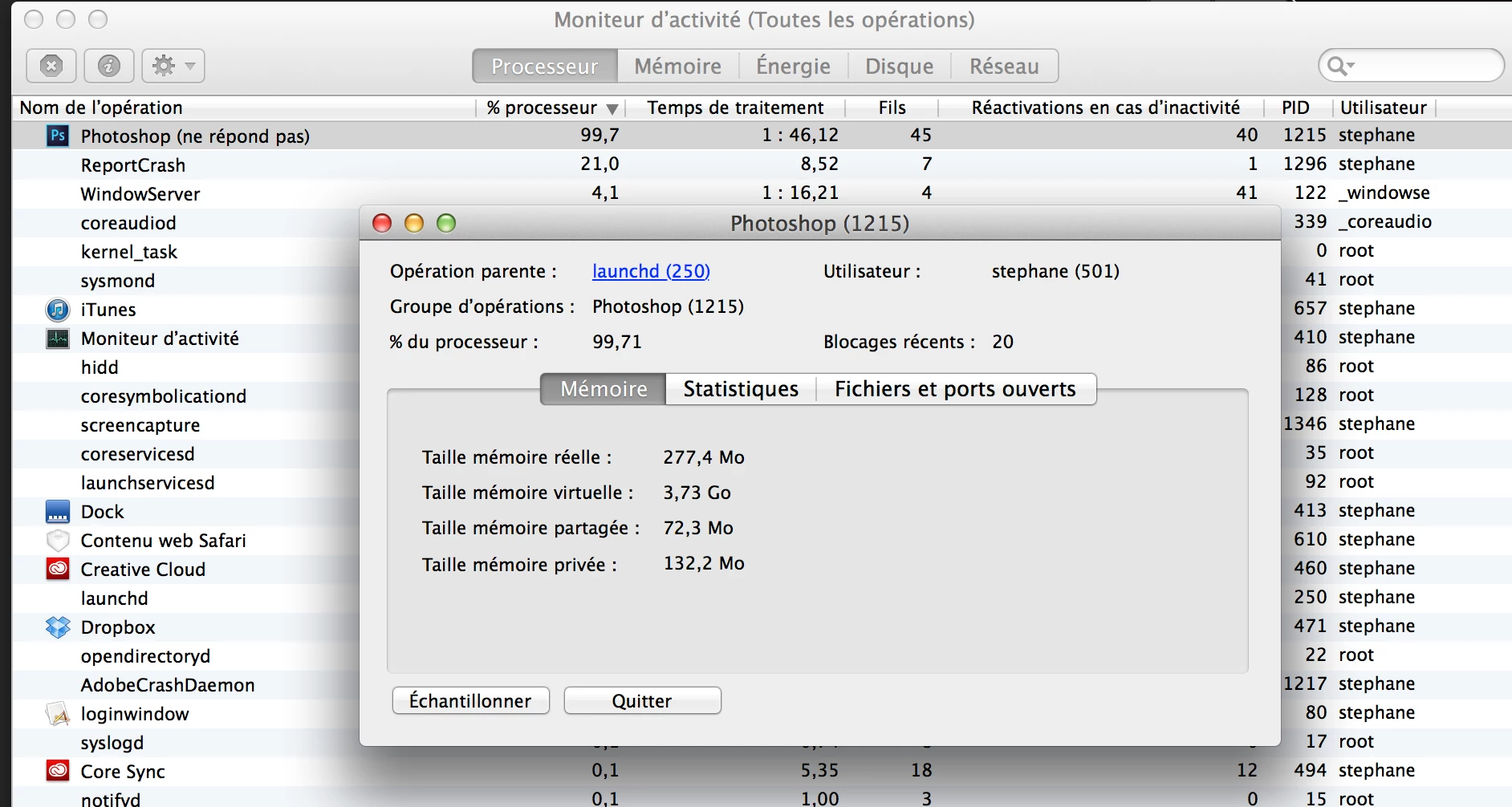Viewport: 1512px width, 807px height.
Task: Open Fichiers et ports ouverts tab
Action: 955,389
